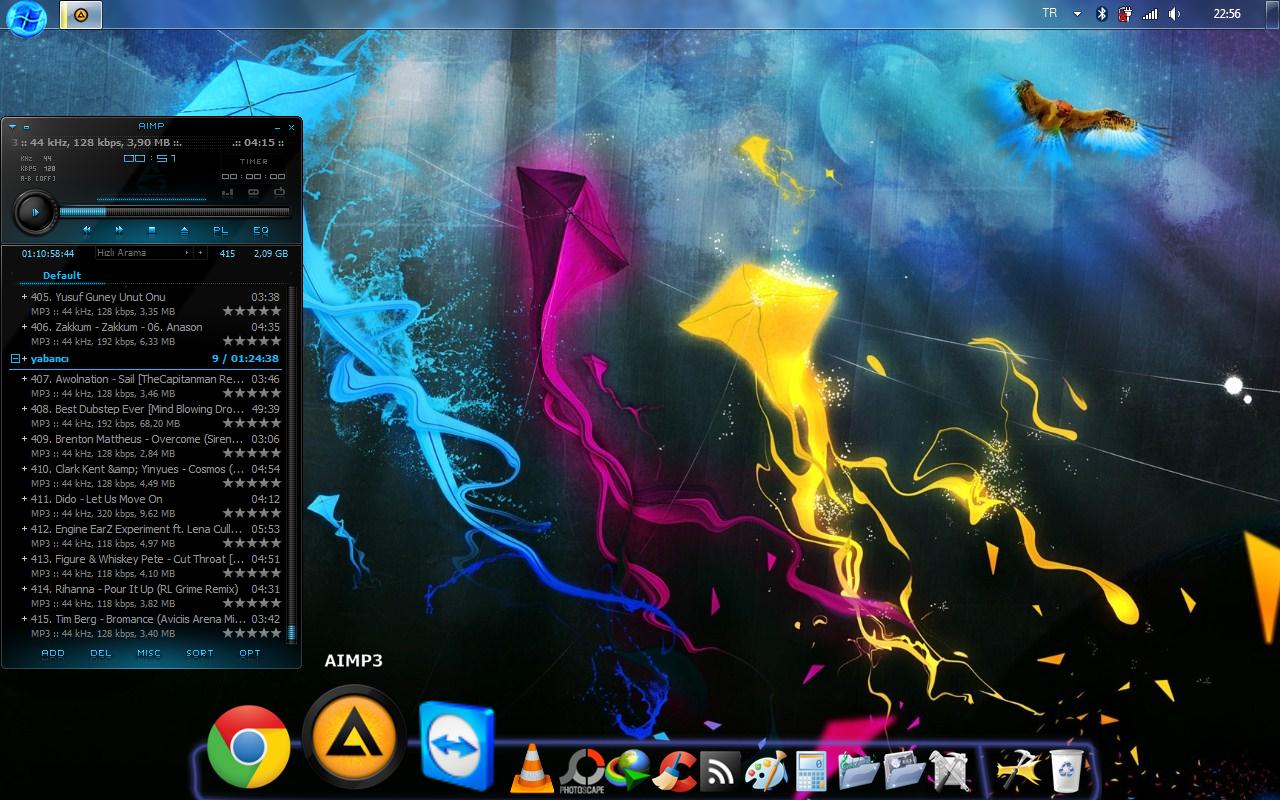Toggle the equalizer with the EQ button
1280x800 pixels.
(261, 230)
